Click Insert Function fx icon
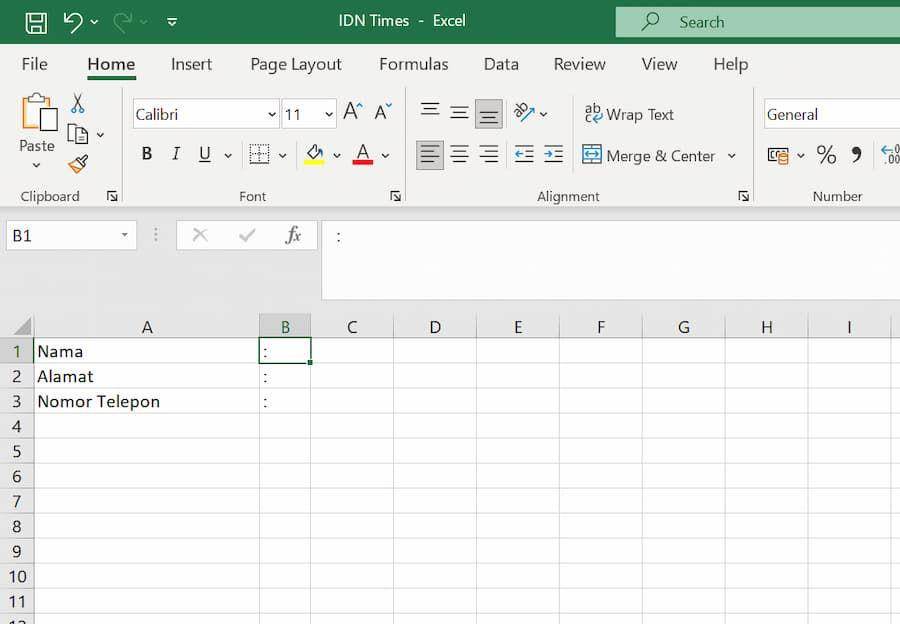Image resolution: width=900 pixels, height=624 pixels. pos(293,235)
